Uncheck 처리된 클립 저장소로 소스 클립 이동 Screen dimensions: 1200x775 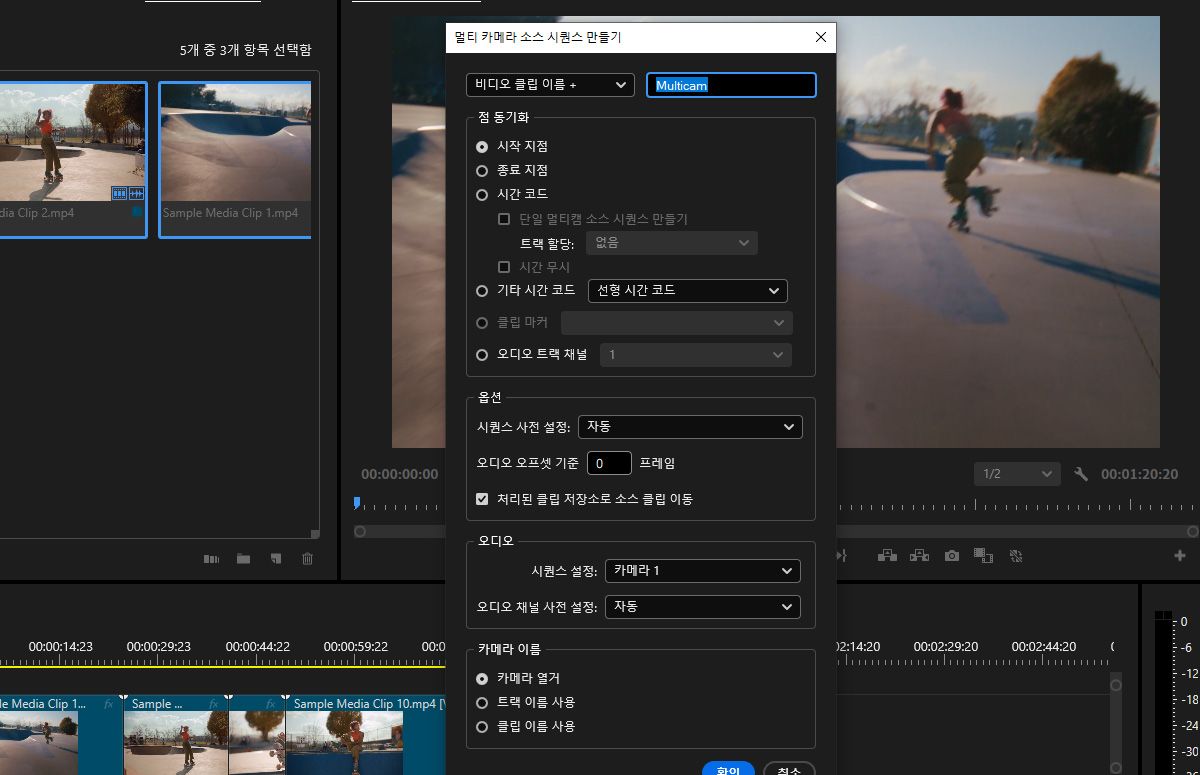(482, 499)
